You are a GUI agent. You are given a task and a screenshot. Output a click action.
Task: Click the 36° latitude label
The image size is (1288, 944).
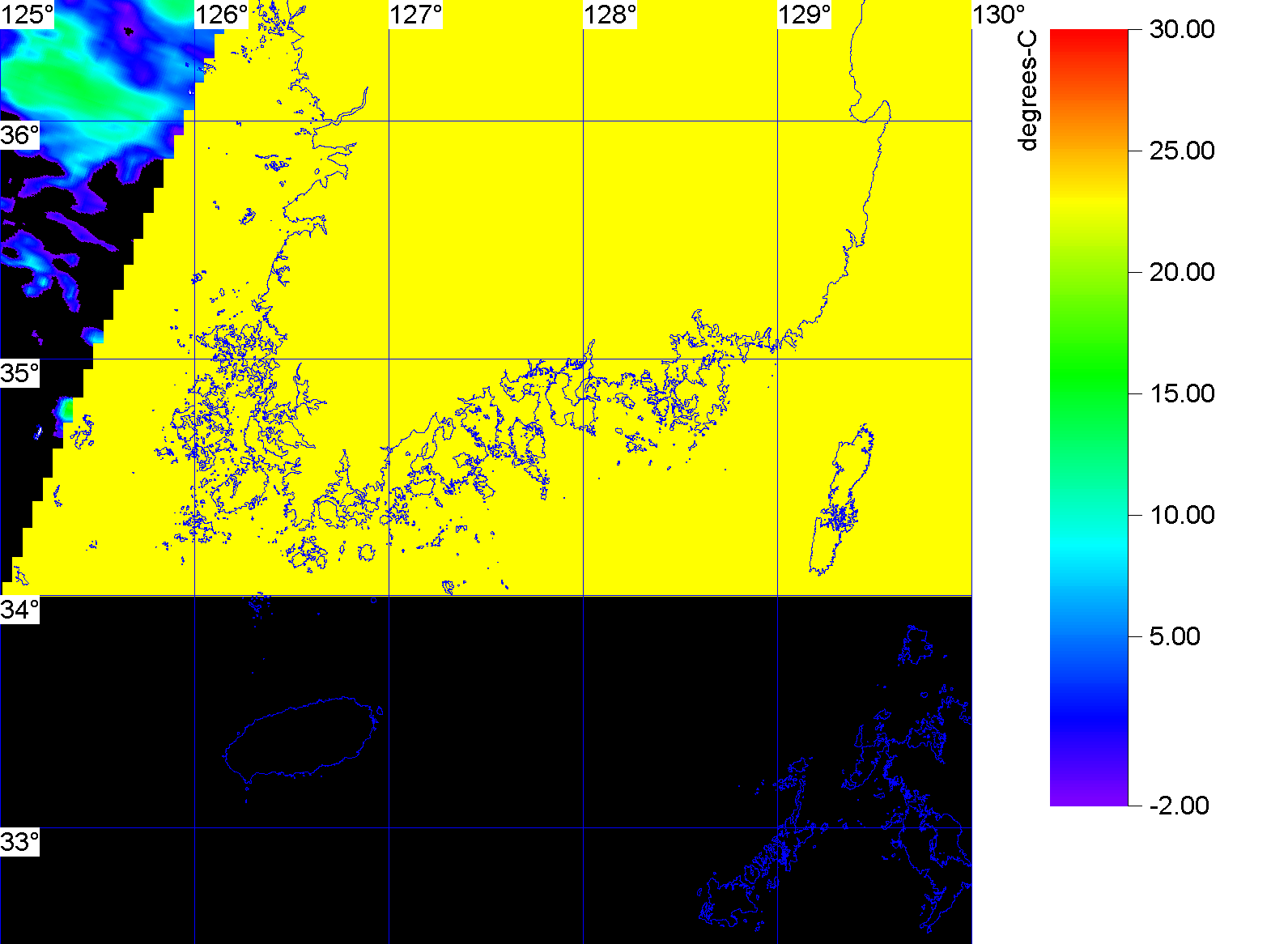tap(19, 135)
